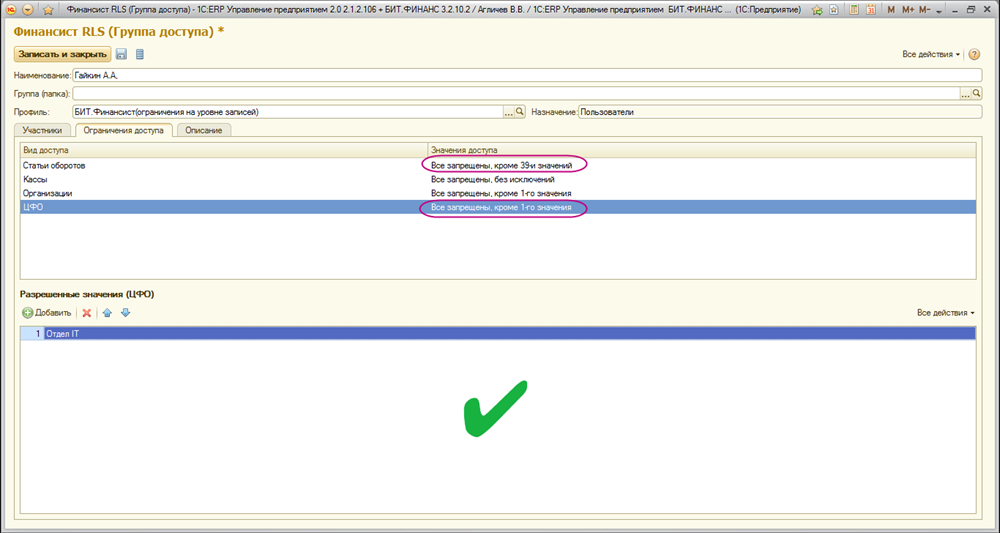Click the magnifier next to the Профиль field
Viewport: 1000px width, 533px height.
[520, 112]
